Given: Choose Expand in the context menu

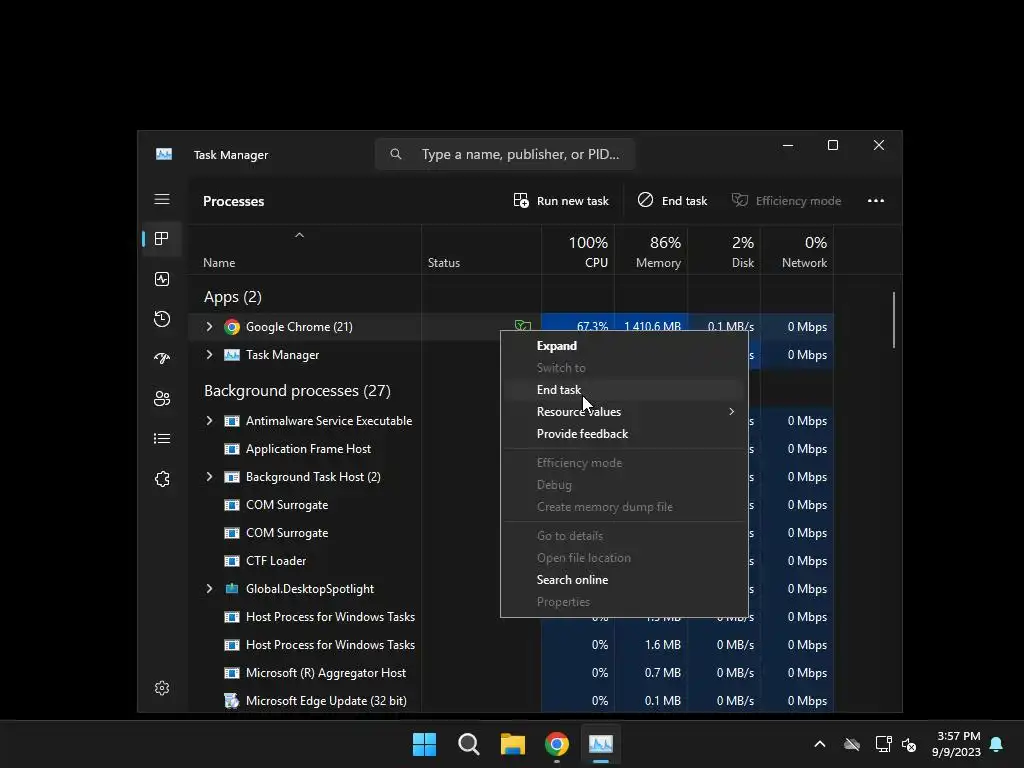Looking at the screenshot, I should click(x=557, y=345).
